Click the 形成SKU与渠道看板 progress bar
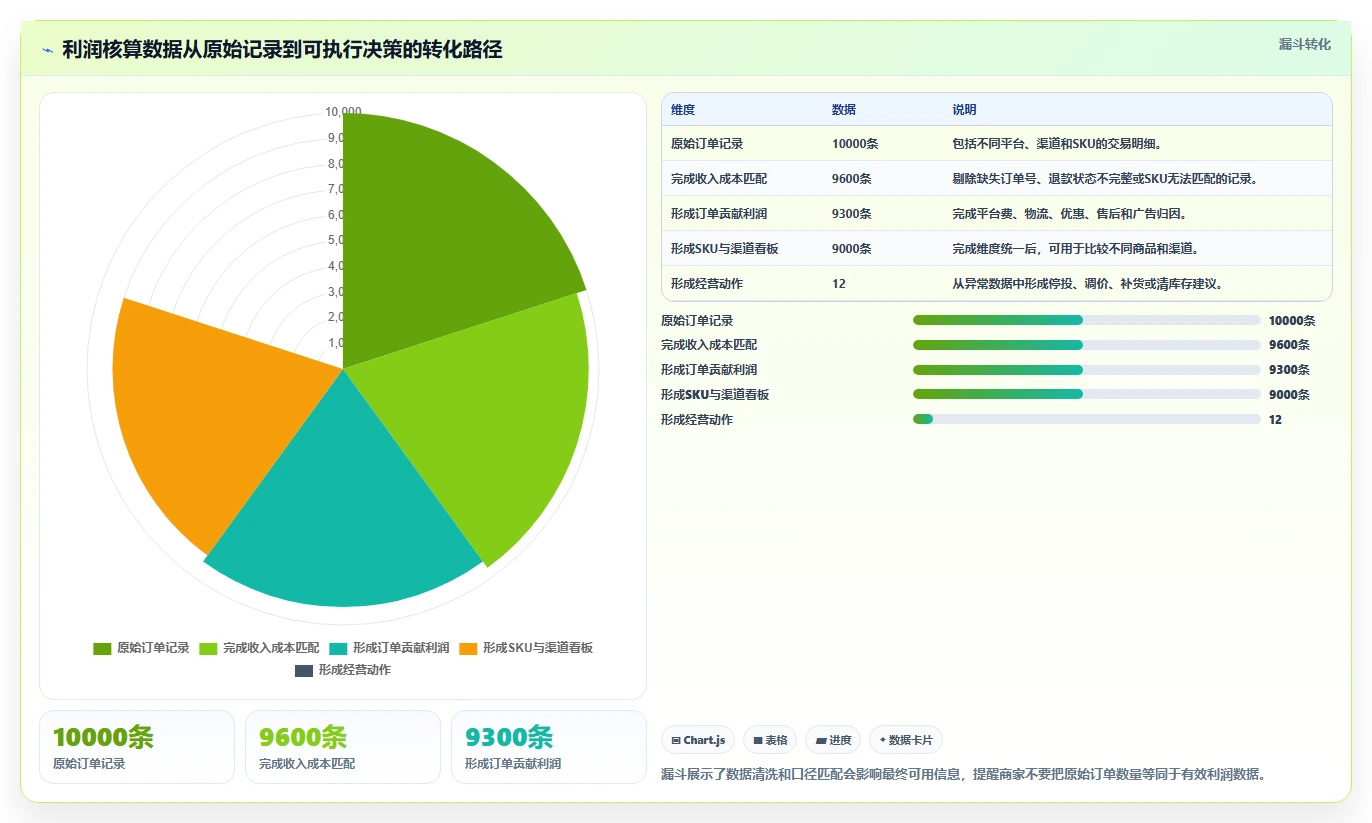 tap(1087, 395)
